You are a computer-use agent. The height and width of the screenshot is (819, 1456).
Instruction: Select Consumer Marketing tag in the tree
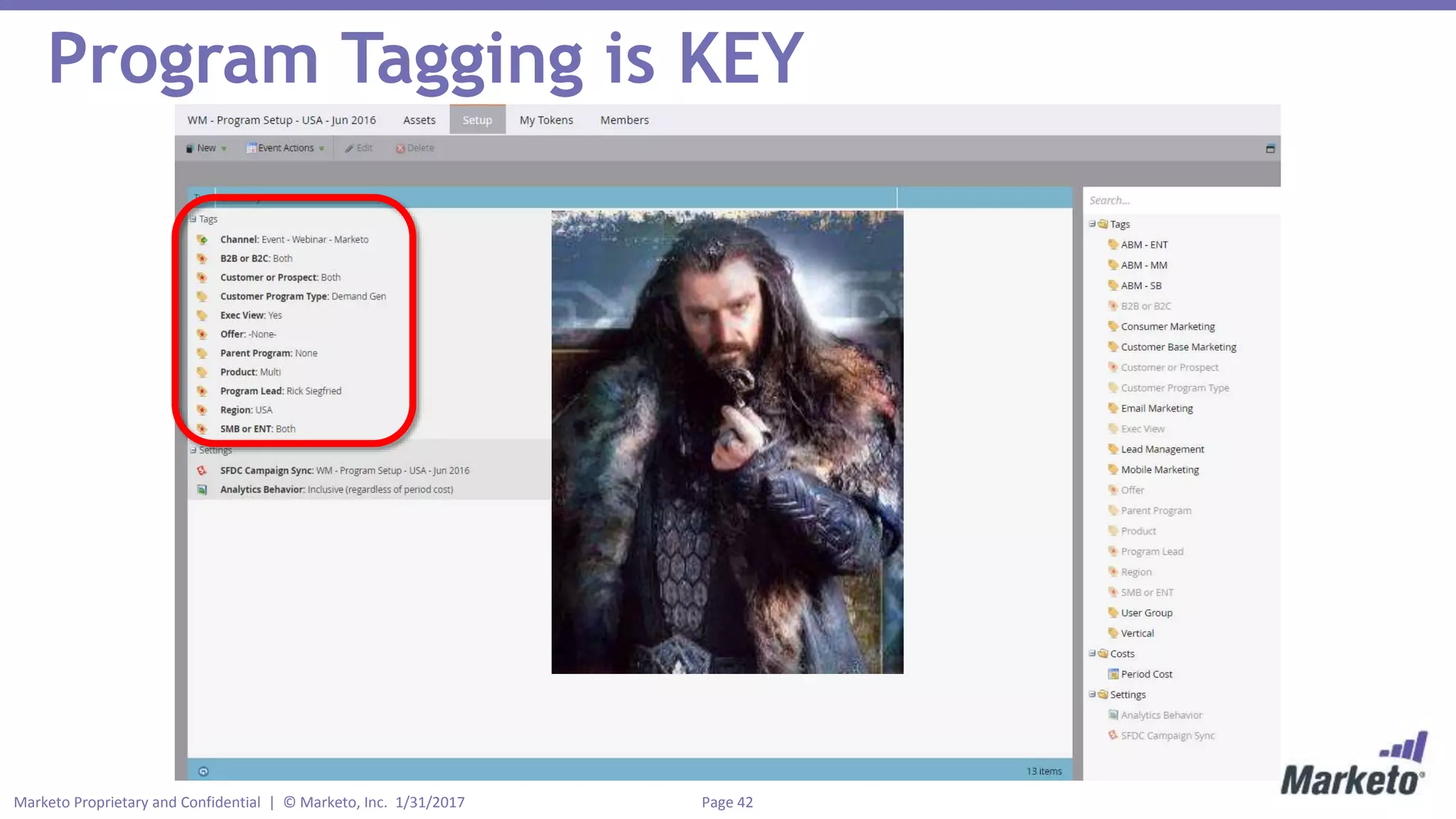1167,326
